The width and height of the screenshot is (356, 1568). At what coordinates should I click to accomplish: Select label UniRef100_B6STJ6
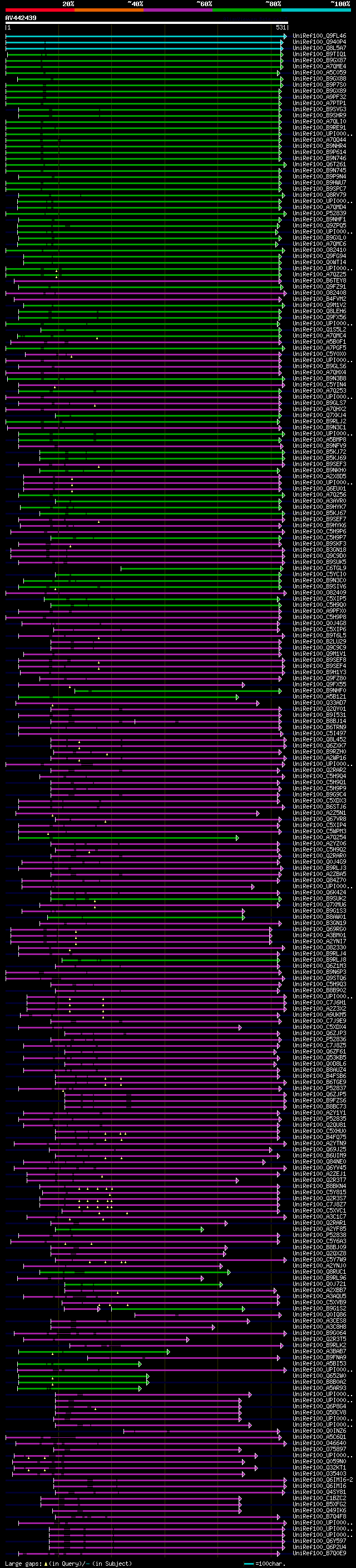click(319, 807)
